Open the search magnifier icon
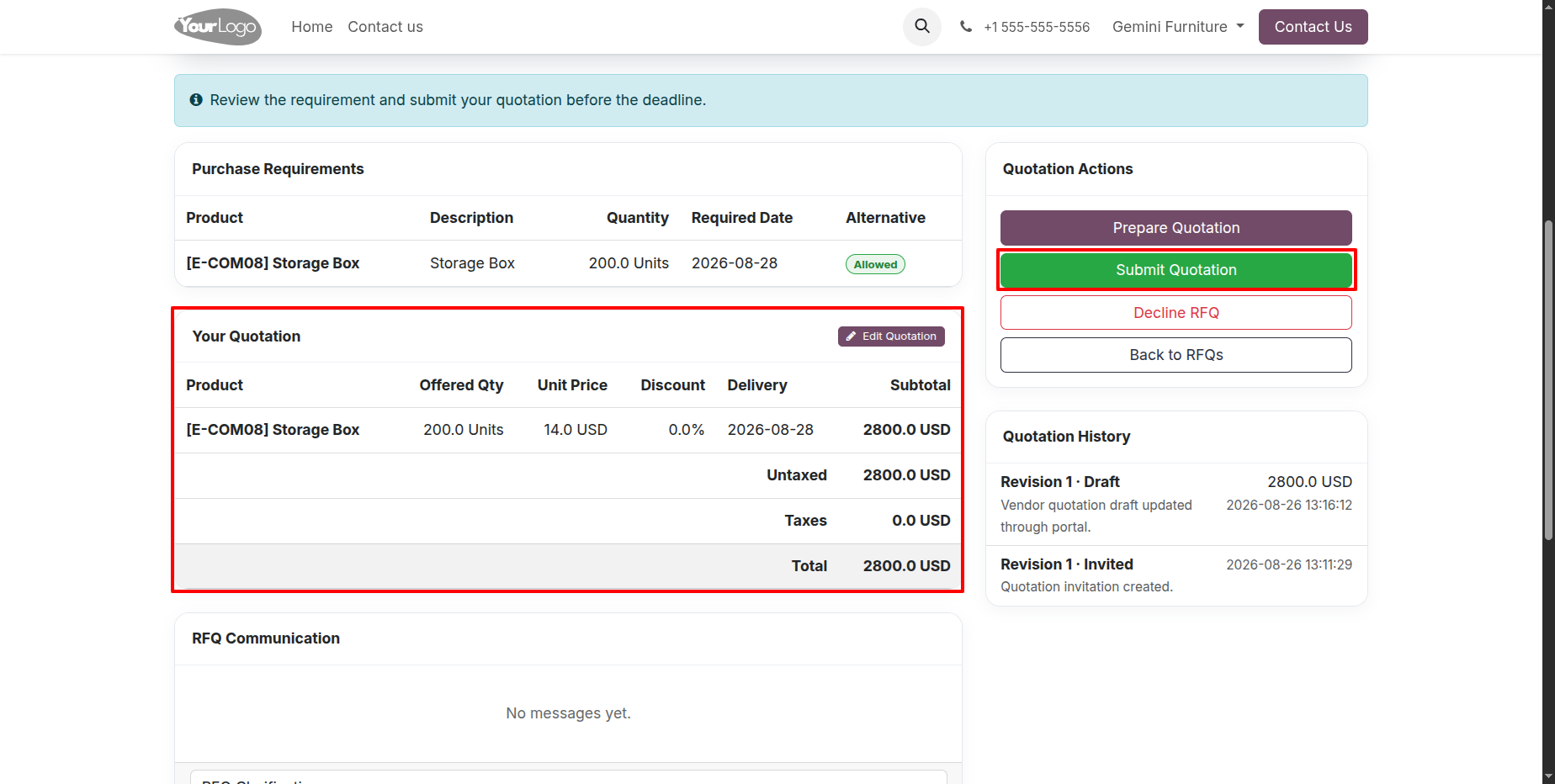The width and height of the screenshot is (1555, 784). click(x=922, y=27)
